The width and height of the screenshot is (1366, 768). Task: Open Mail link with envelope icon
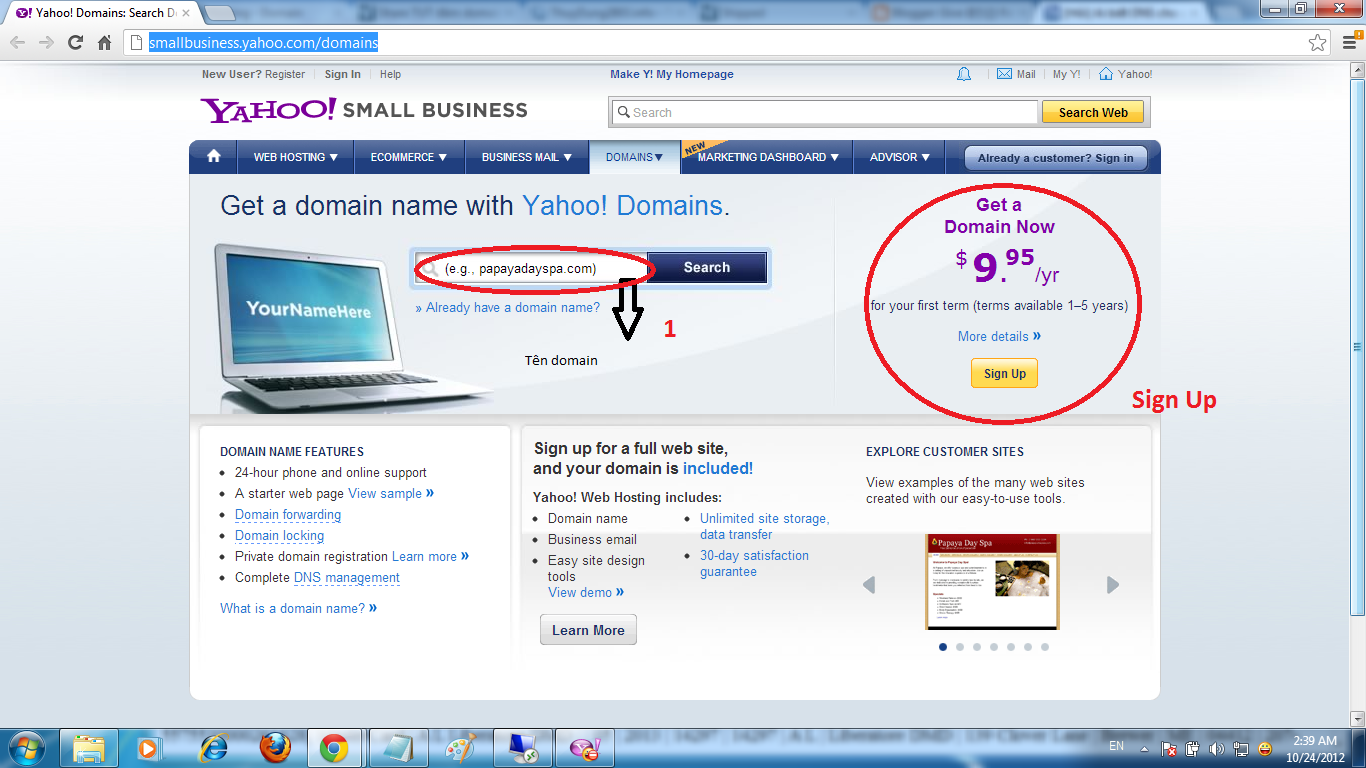click(x=1016, y=74)
